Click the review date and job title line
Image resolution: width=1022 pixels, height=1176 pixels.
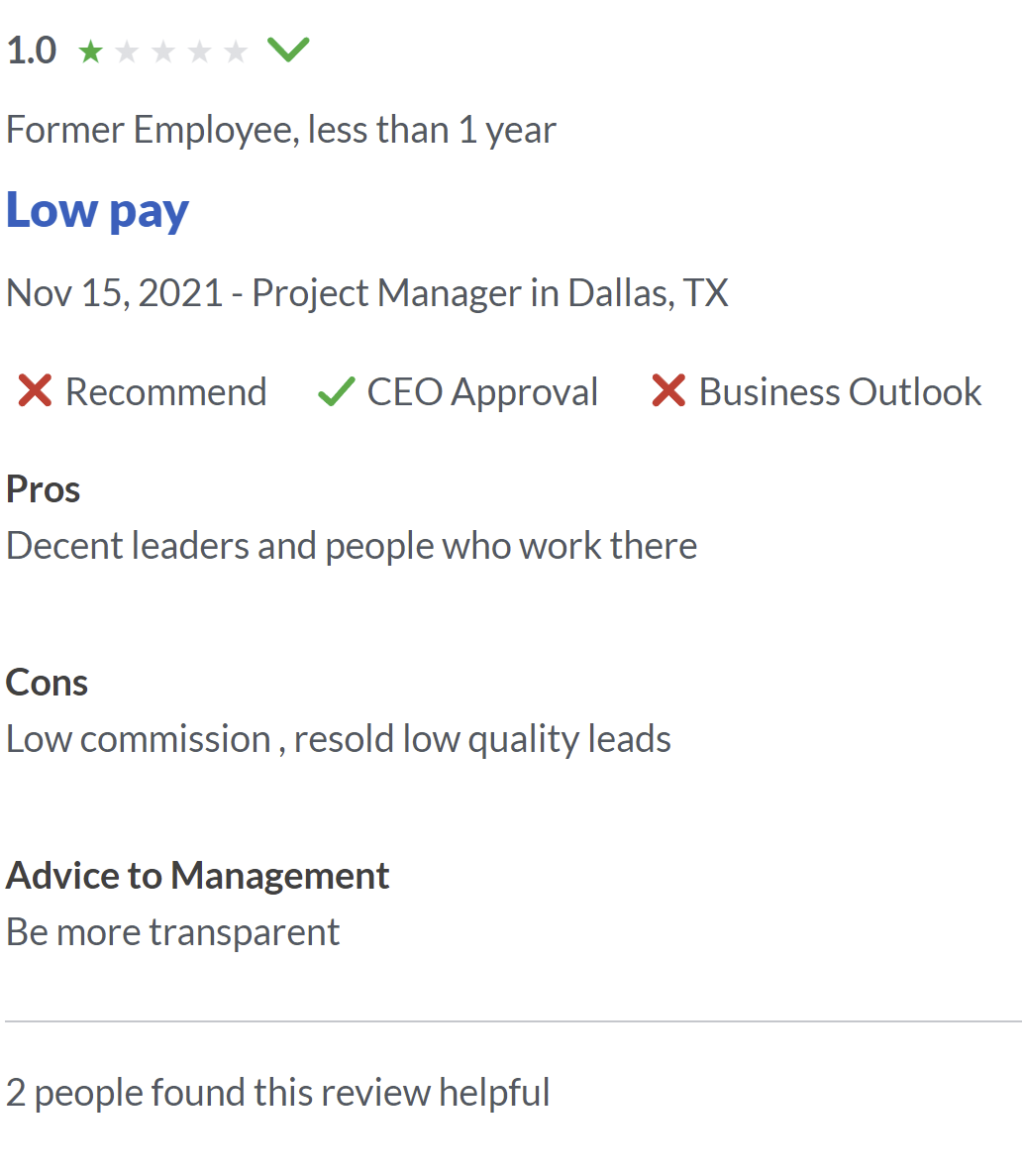tap(366, 293)
